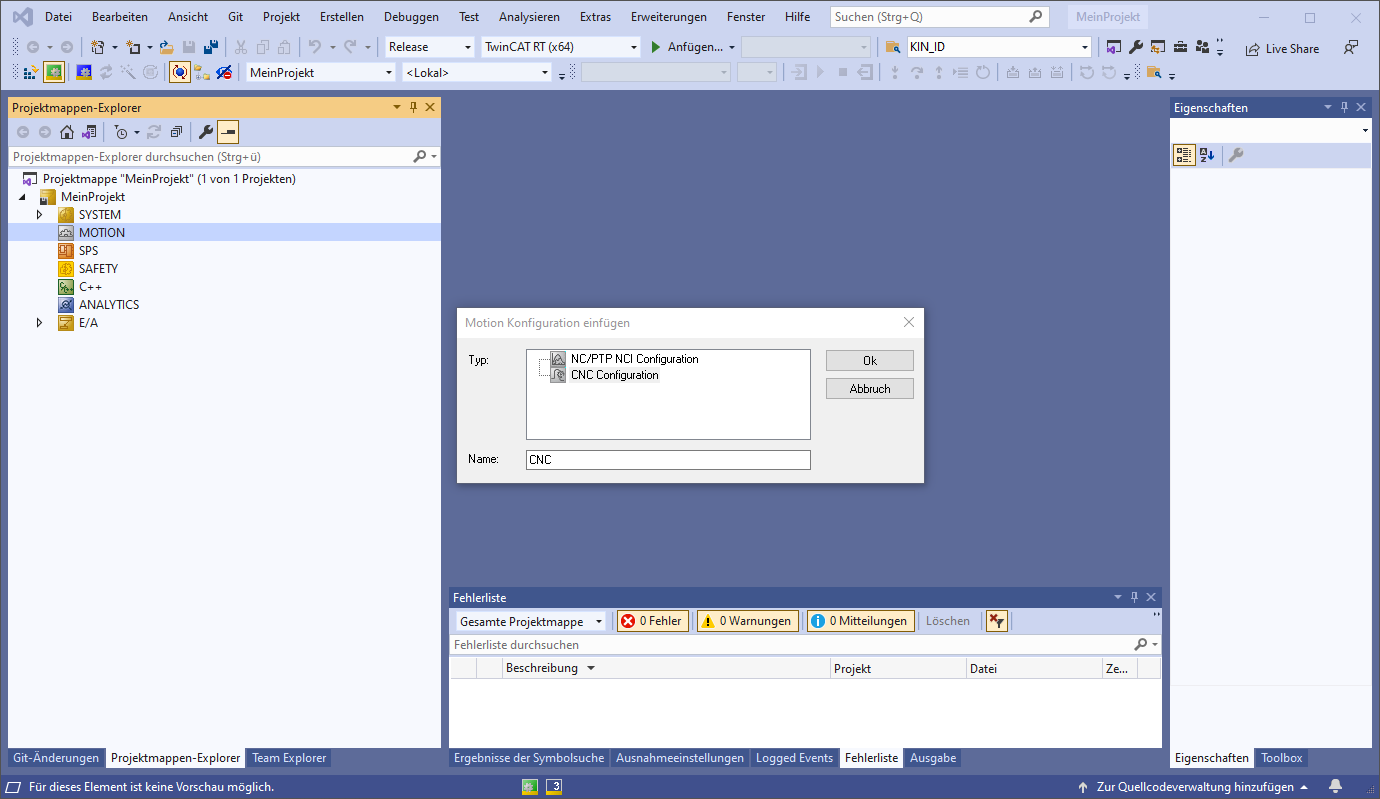The height and width of the screenshot is (799, 1380).
Task: Click the Categorized view icon in Eigenschaften
Action: pos(1184,155)
